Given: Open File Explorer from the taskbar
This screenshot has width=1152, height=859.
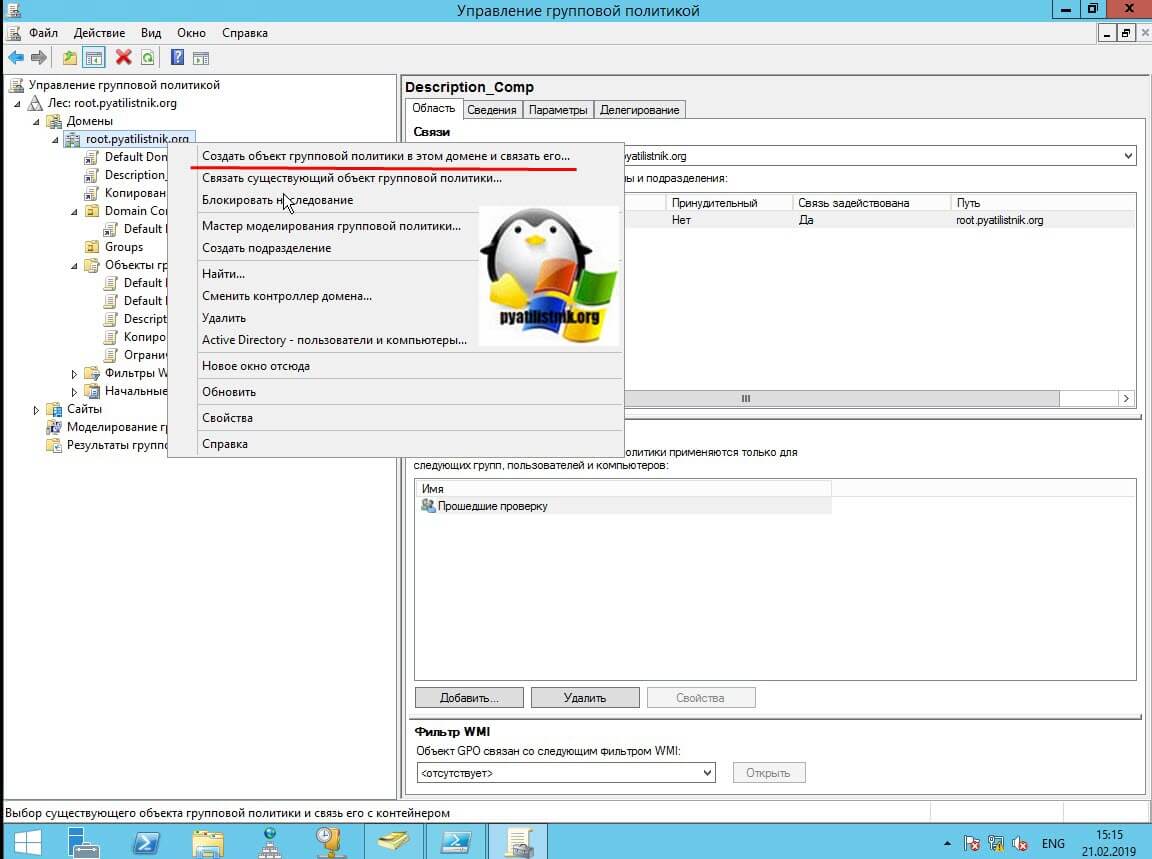Looking at the screenshot, I should tap(207, 842).
